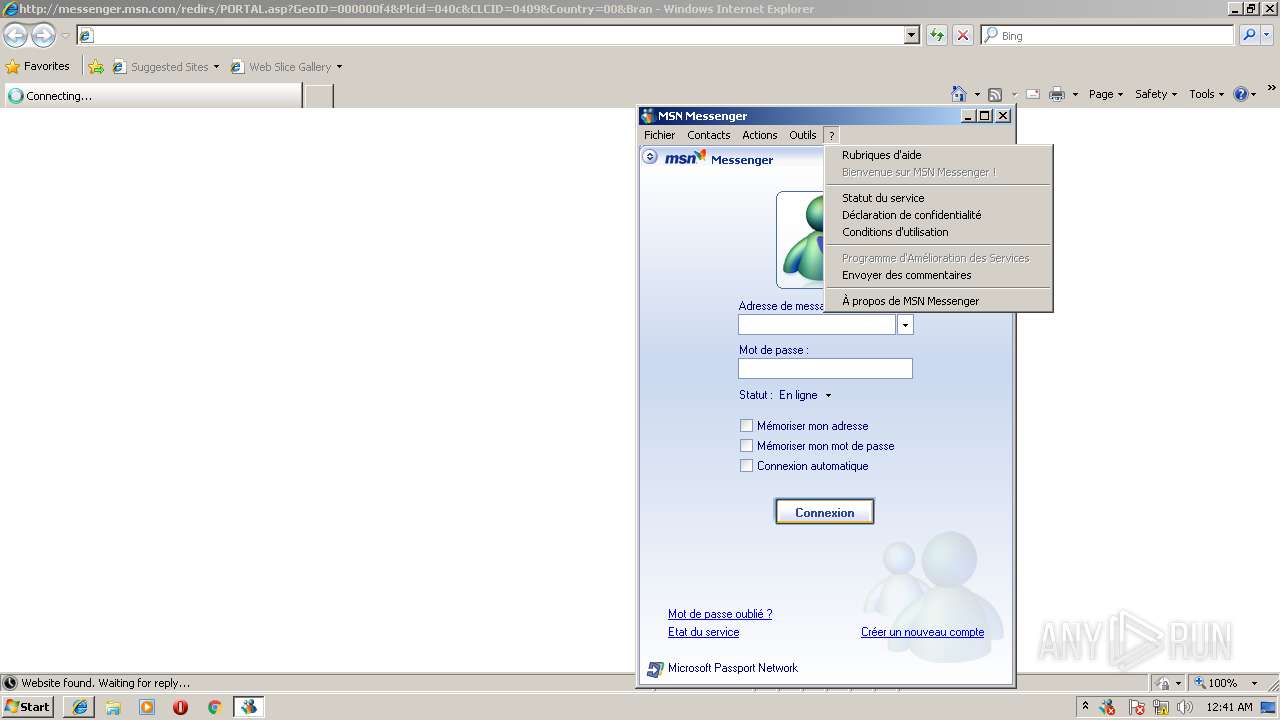Select the Connecting... browser tab
Screen dimensions: 1280x720
(152, 96)
